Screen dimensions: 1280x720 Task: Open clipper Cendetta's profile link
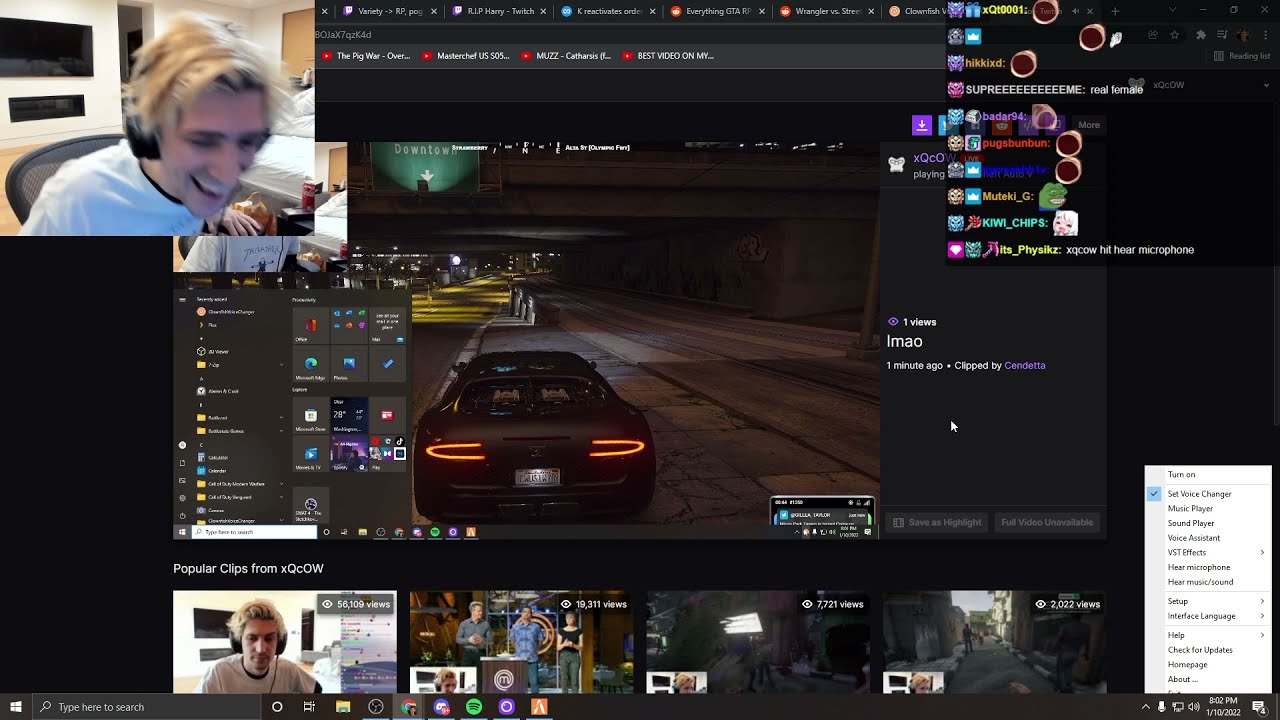click(x=1024, y=366)
